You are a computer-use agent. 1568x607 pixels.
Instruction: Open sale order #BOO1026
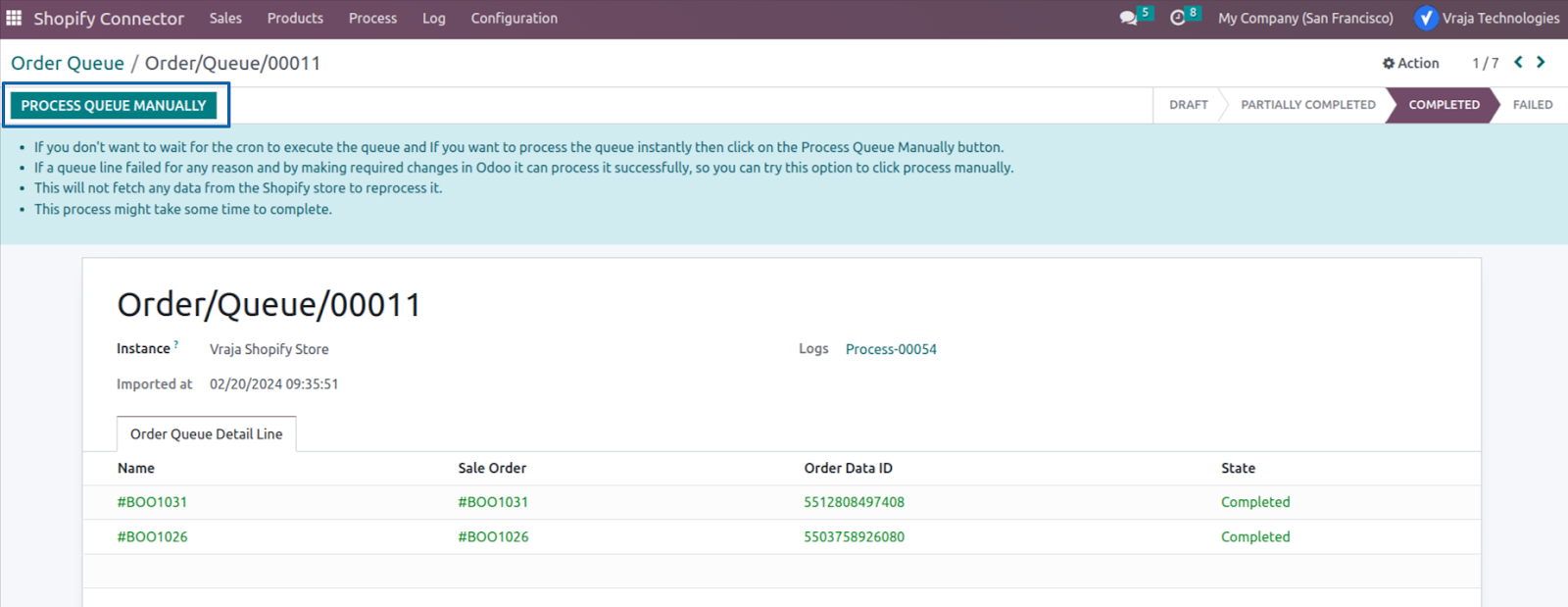[493, 537]
